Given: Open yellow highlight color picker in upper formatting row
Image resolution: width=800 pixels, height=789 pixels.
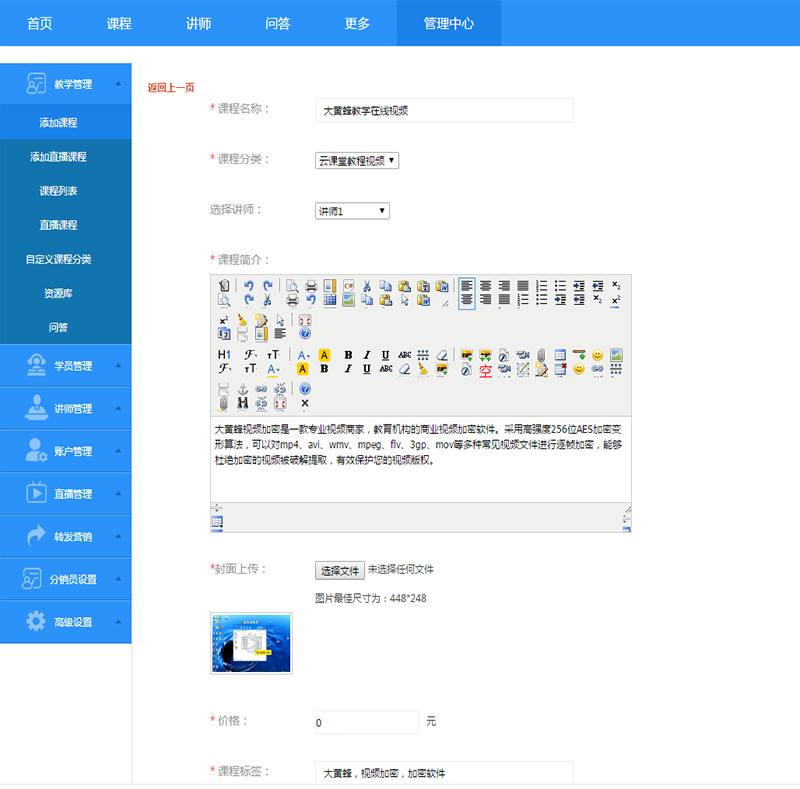Looking at the screenshot, I should click(x=325, y=355).
